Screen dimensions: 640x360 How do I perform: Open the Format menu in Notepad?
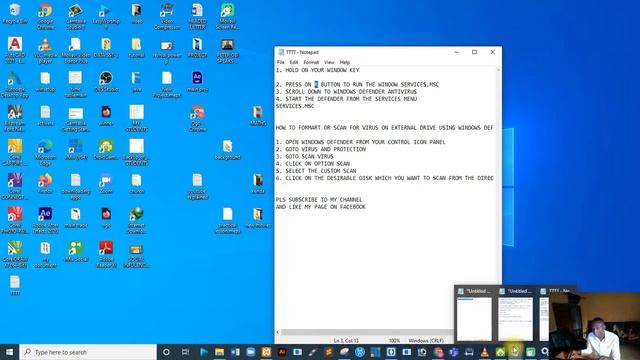[311, 62]
